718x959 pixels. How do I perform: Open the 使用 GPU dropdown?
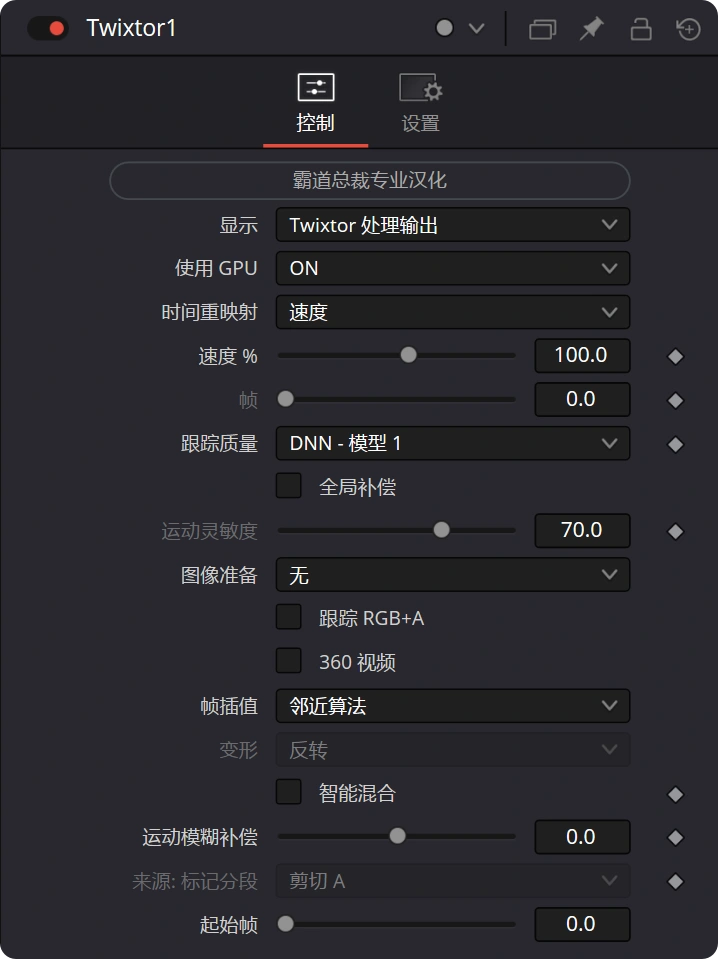coord(453,268)
